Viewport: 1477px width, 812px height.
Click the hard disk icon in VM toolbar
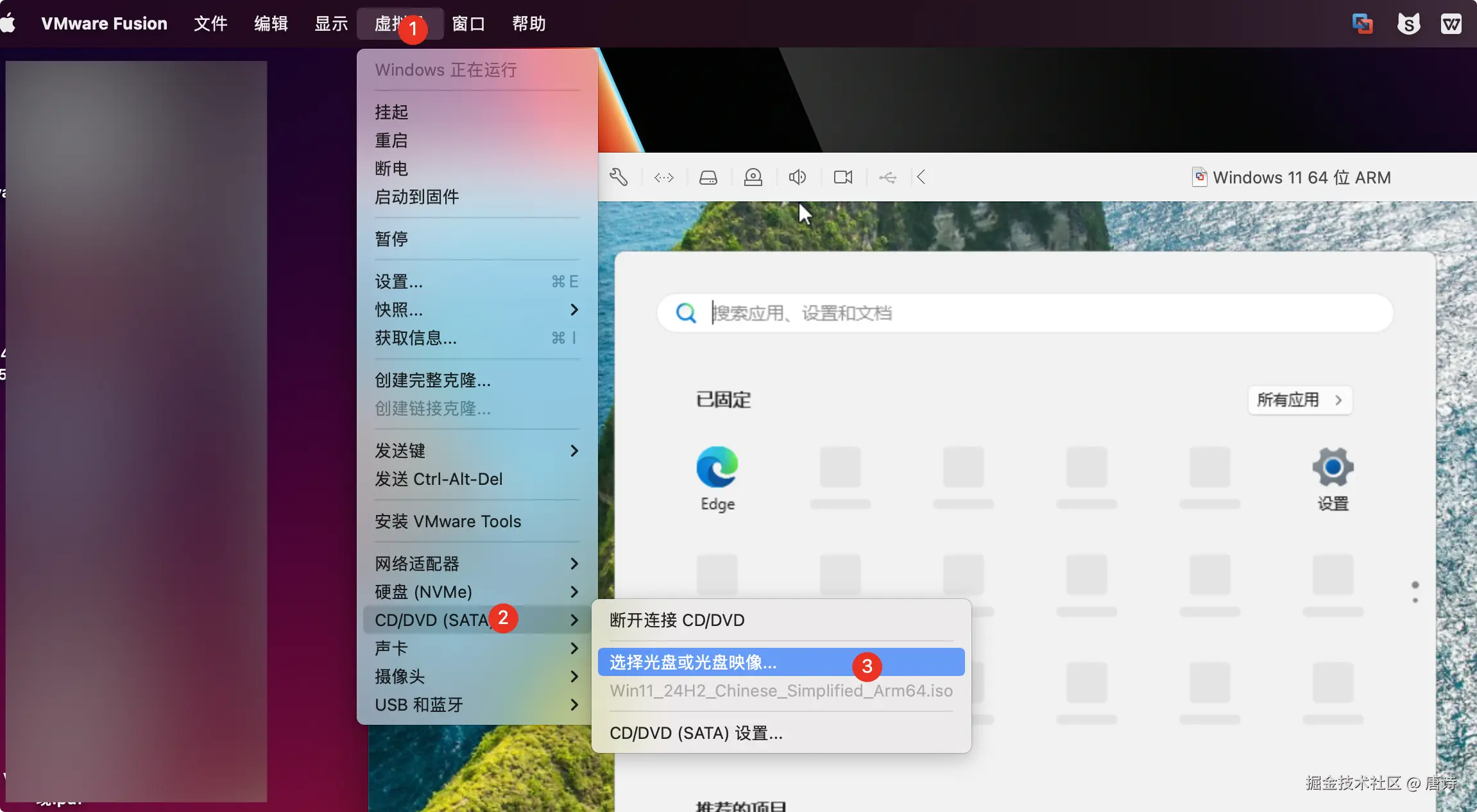coord(708,177)
